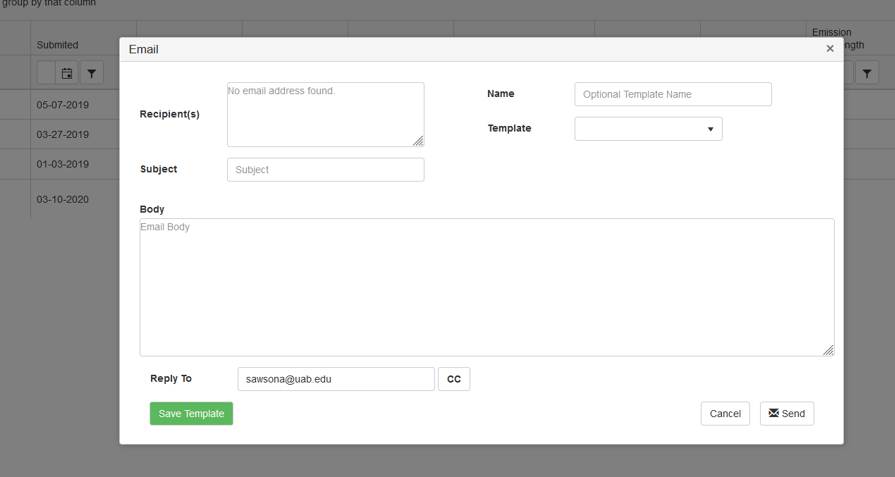Select the row dated 05-07-2019
The height and width of the screenshot is (477, 895).
point(63,104)
